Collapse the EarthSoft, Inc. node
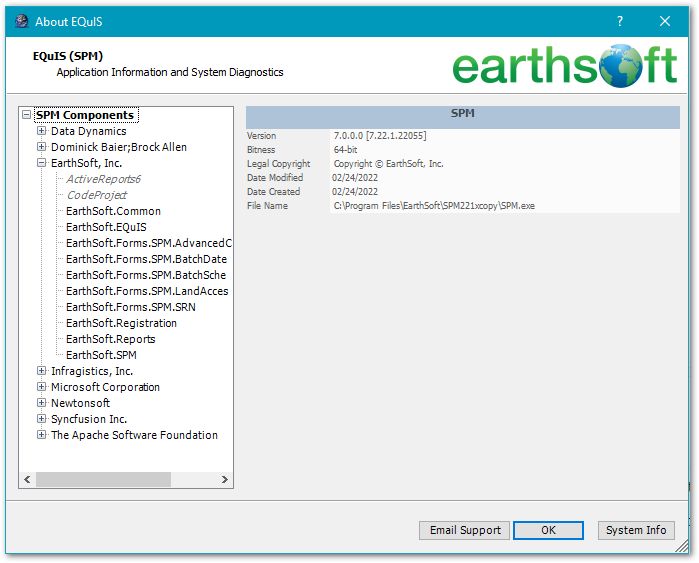Image resolution: width=699 pixels, height=563 pixels. [x=42, y=163]
